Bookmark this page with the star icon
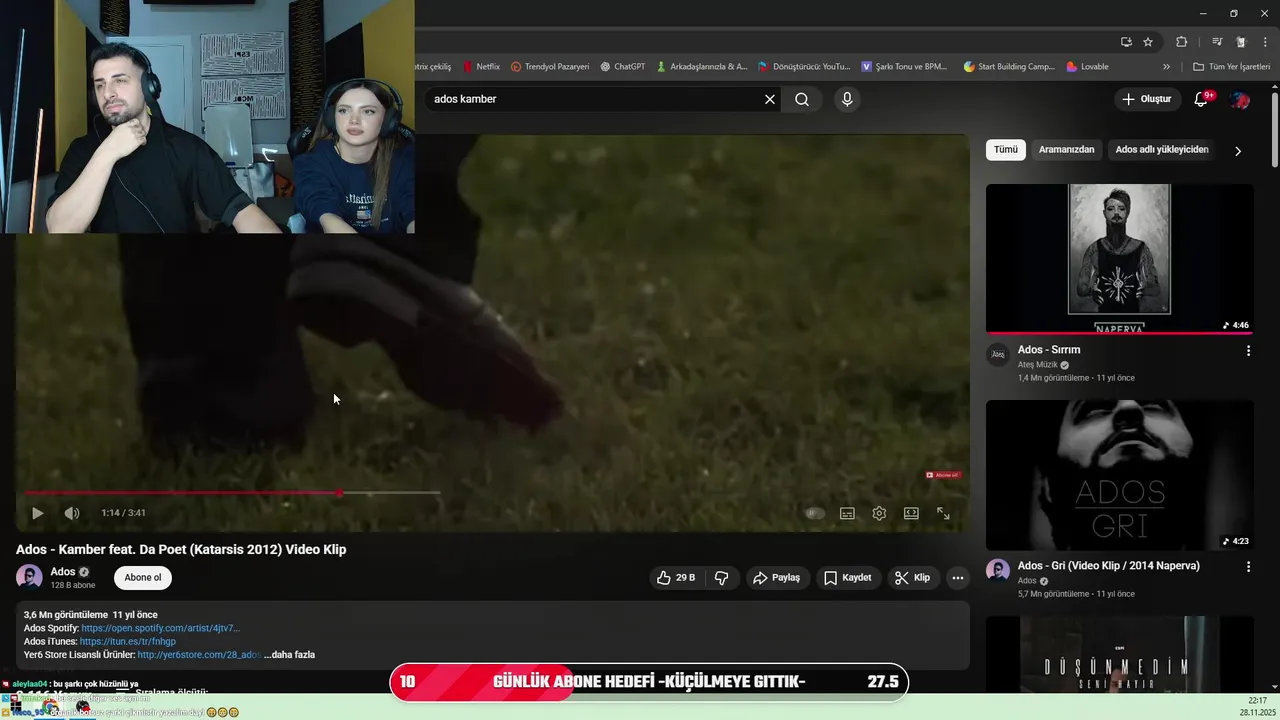Screen dimensions: 1280x720 pyautogui.click(x=1148, y=42)
